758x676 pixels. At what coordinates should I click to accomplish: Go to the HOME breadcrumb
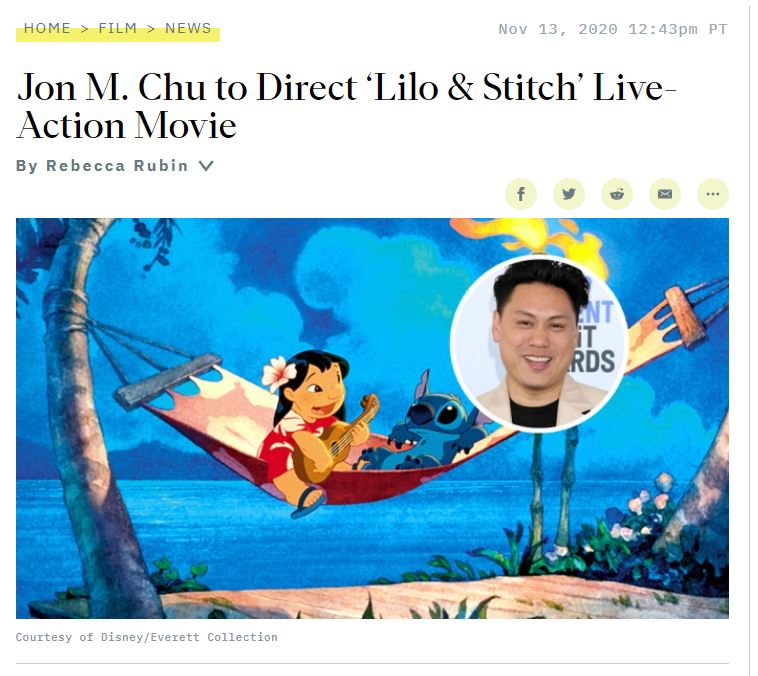(x=47, y=29)
